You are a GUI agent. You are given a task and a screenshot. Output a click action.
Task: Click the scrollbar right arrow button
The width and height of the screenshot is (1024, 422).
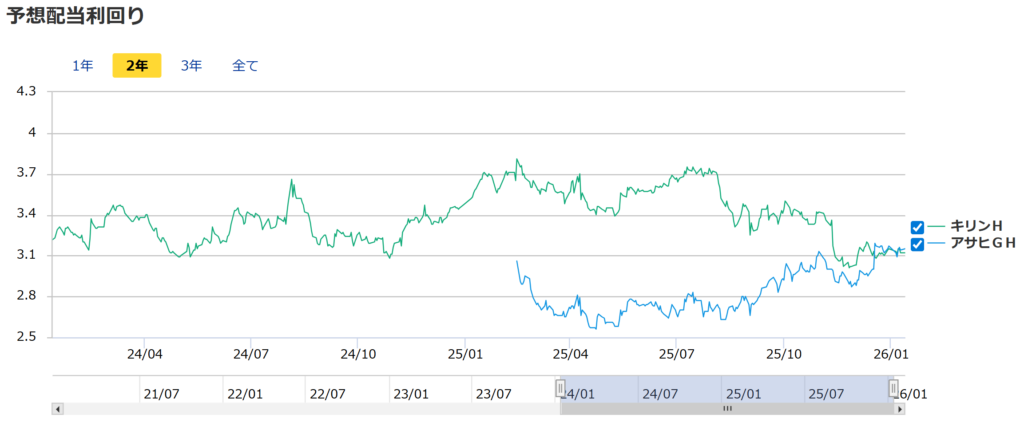pyautogui.click(x=899, y=409)
